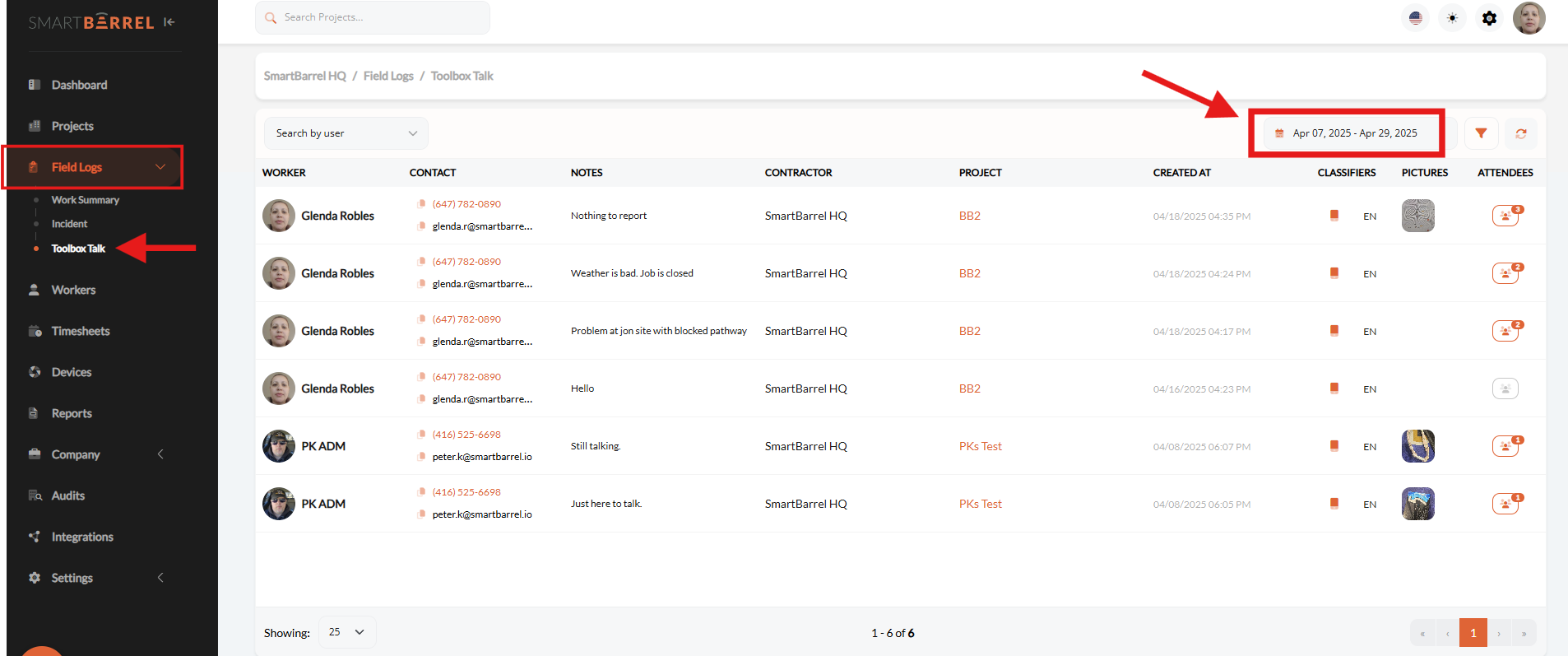
Task: Open the language flag selector
Action: pos(1415,18)
